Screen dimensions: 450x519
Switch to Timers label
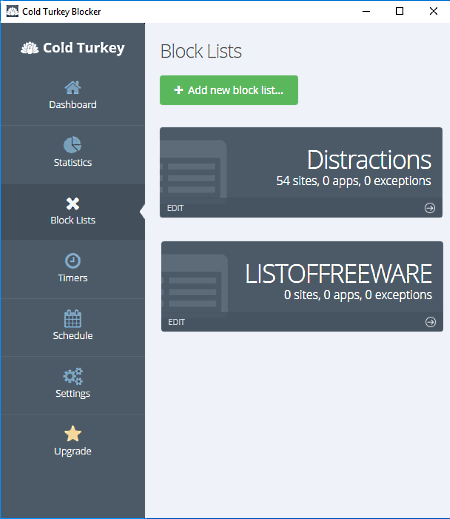pos(73,278)
